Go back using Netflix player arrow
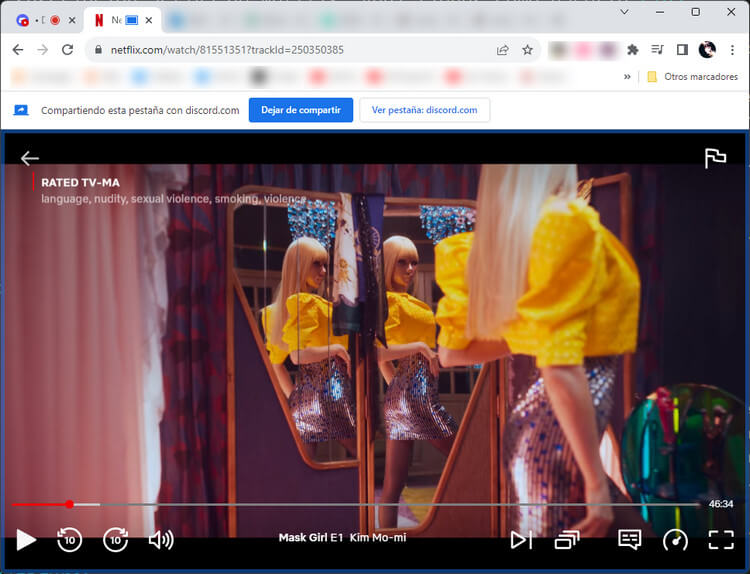750x574 pixels. 30,158
